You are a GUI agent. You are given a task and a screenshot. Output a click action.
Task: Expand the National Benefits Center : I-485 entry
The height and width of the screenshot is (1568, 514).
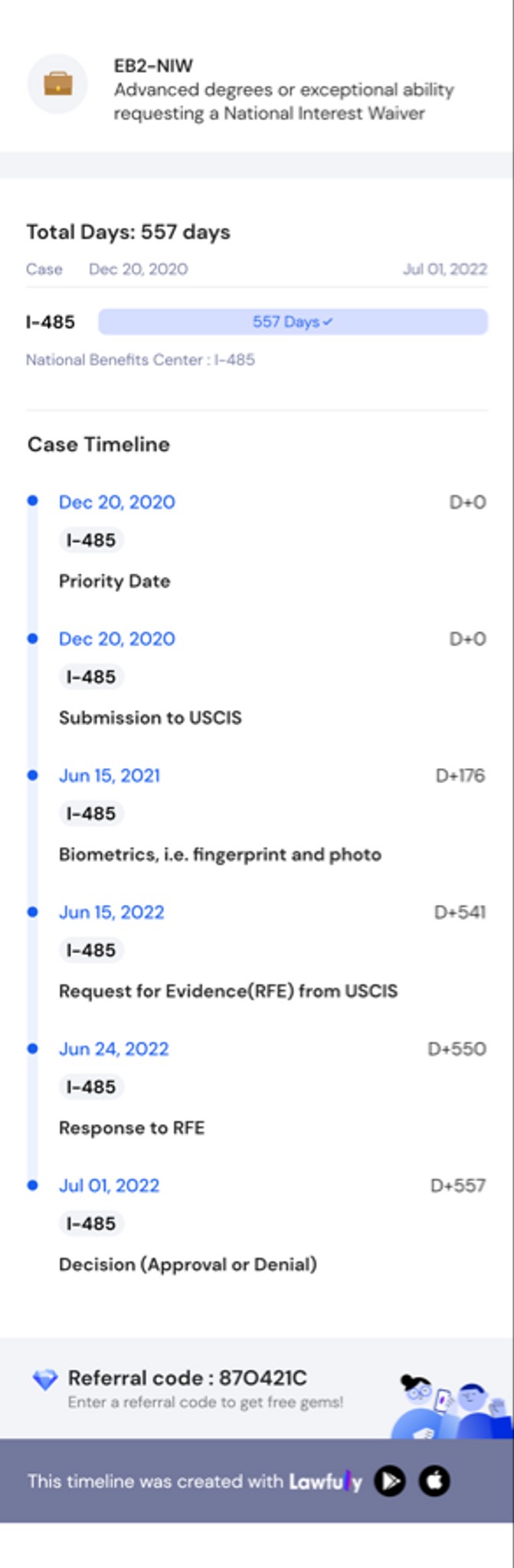coord(142,358)
